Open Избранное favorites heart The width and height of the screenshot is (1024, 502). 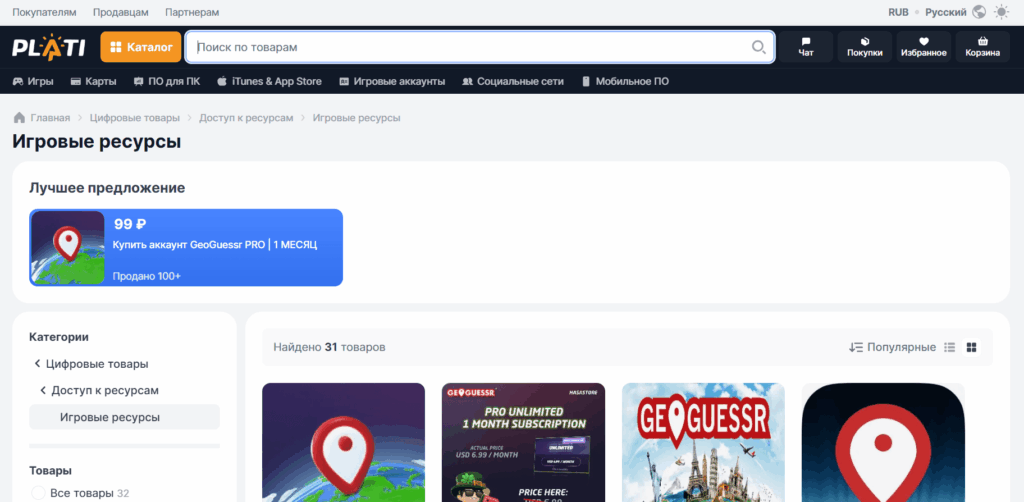pos(923,47)
